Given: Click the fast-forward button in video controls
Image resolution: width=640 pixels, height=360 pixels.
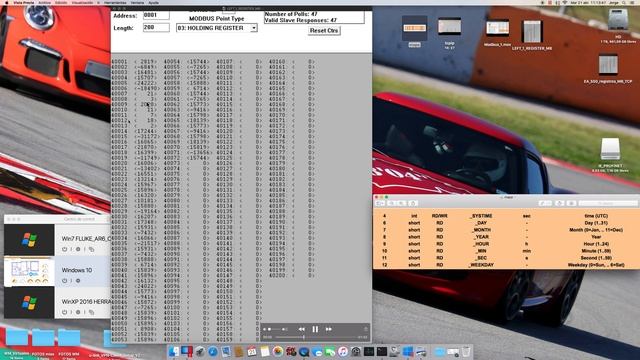Looking at the screenshot, I should pos(329,329).
